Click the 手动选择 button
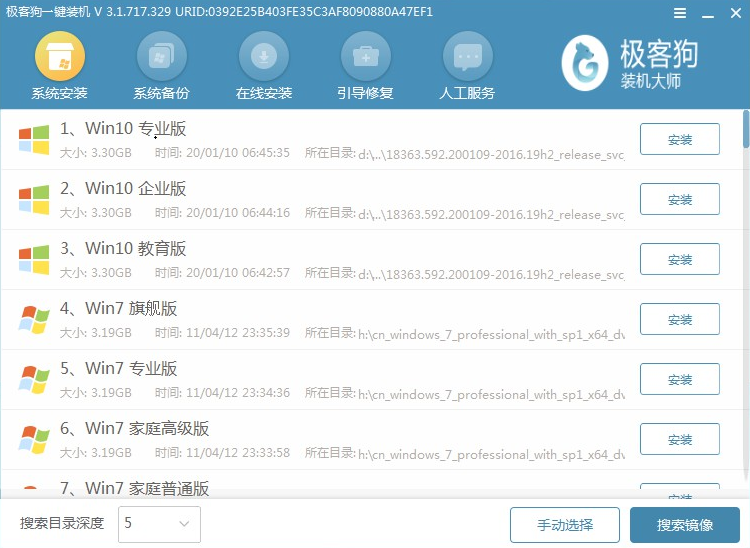Image resolution: width=750 pixels, height=548 pixels. point(564,525)
